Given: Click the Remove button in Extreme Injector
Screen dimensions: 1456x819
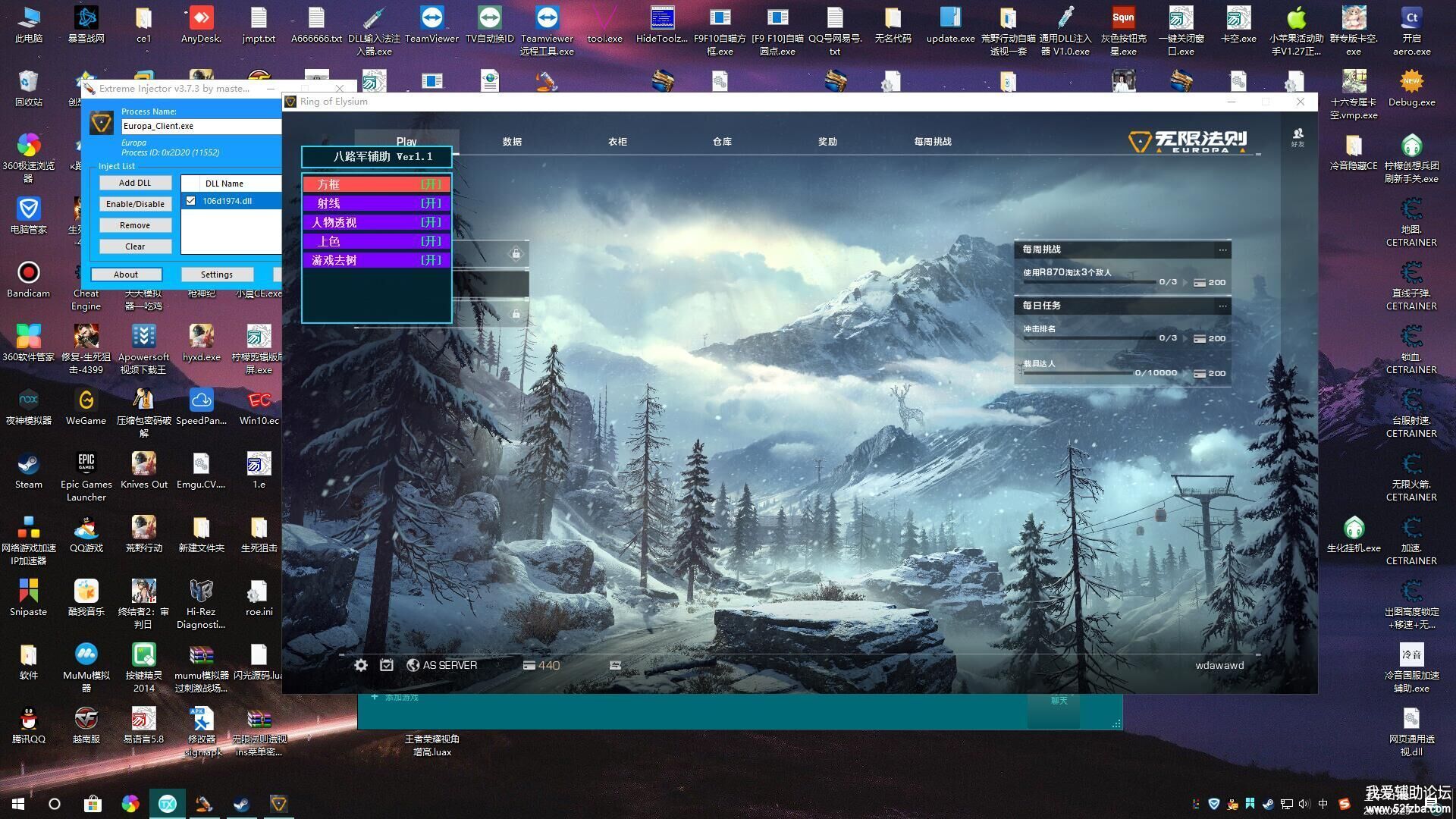Looking at the screenshot, I should (135, 225).
